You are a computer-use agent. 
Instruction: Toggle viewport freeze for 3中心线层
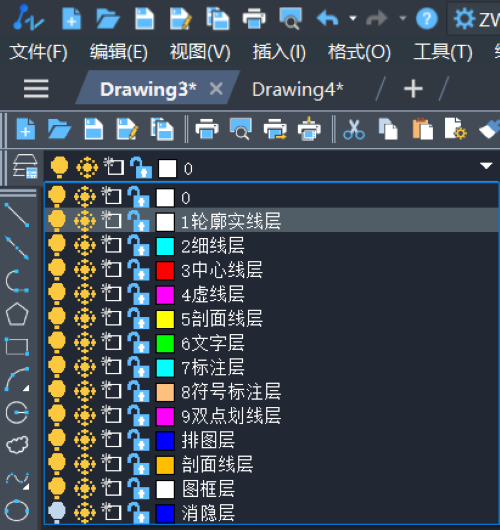point(112,269)
